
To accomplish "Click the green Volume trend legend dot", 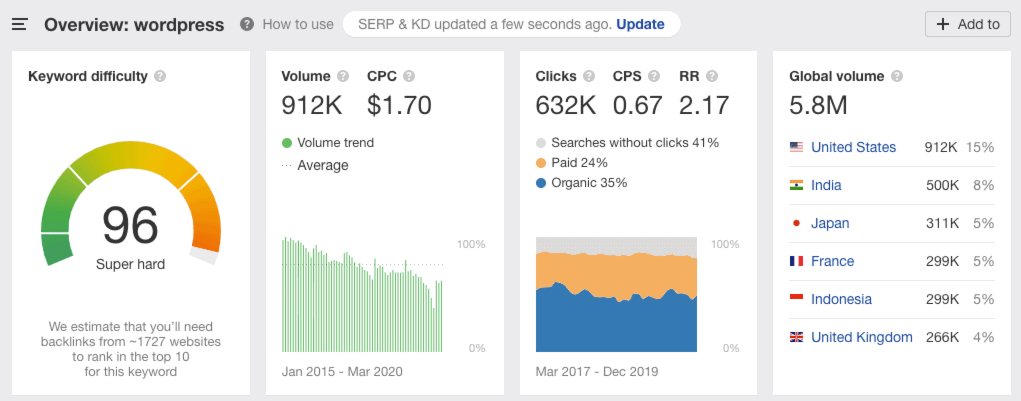I will [287, 143].
